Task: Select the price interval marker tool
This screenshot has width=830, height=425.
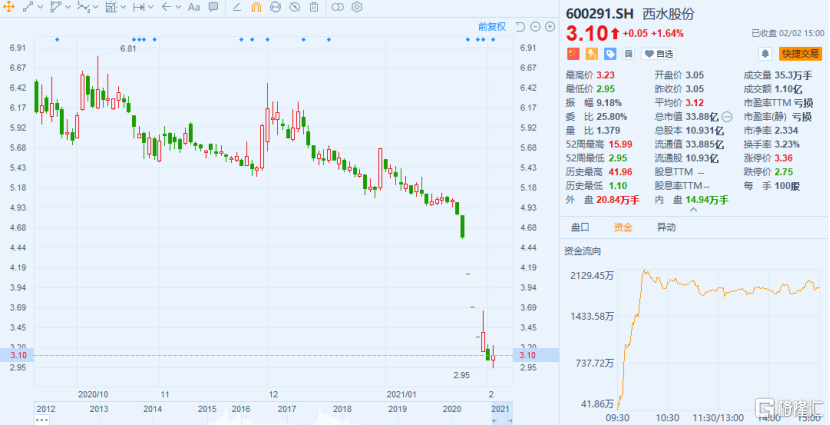Action: (x=139, y=7)
